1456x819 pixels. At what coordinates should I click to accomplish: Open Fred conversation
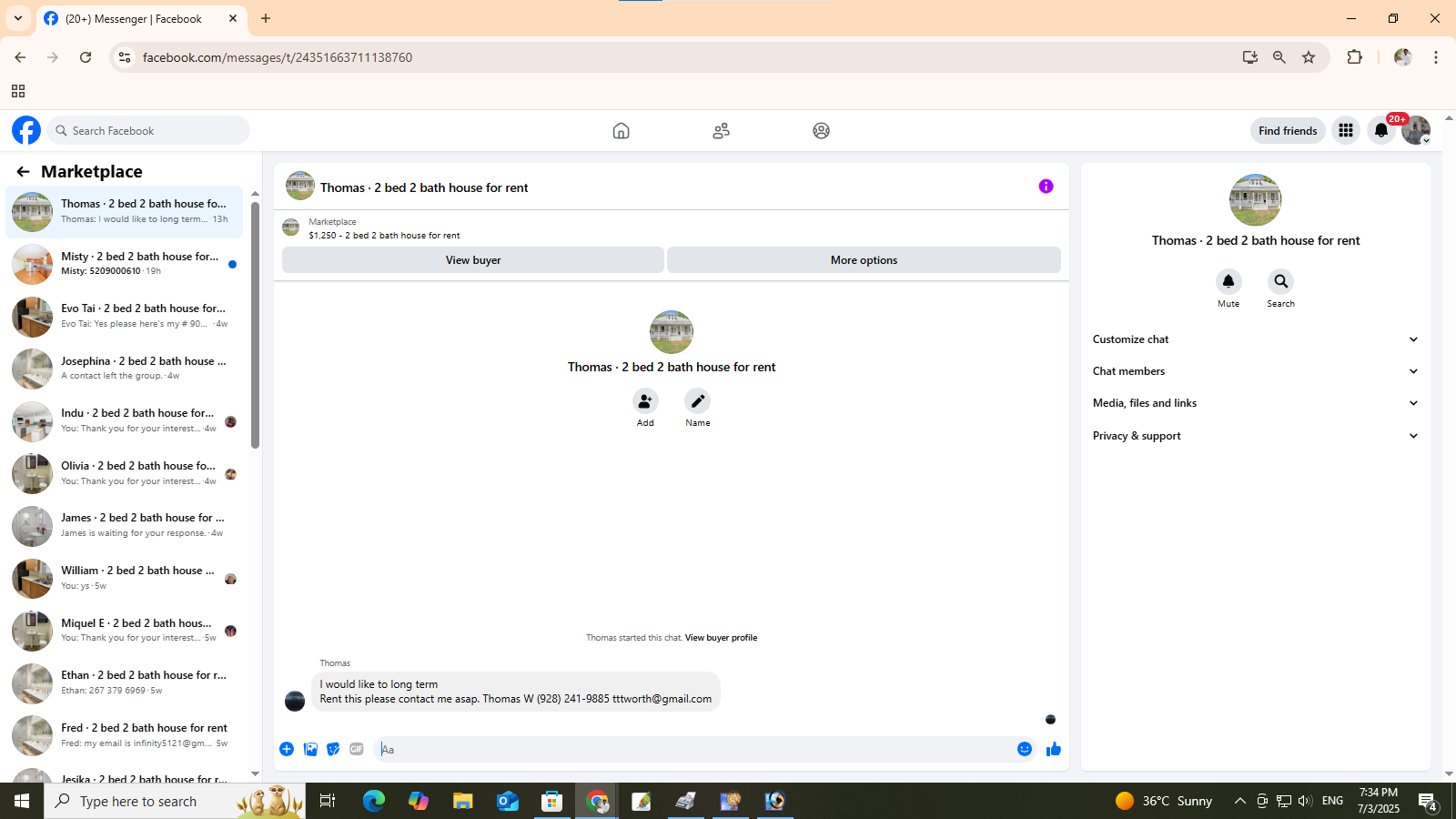coord(125,735)
